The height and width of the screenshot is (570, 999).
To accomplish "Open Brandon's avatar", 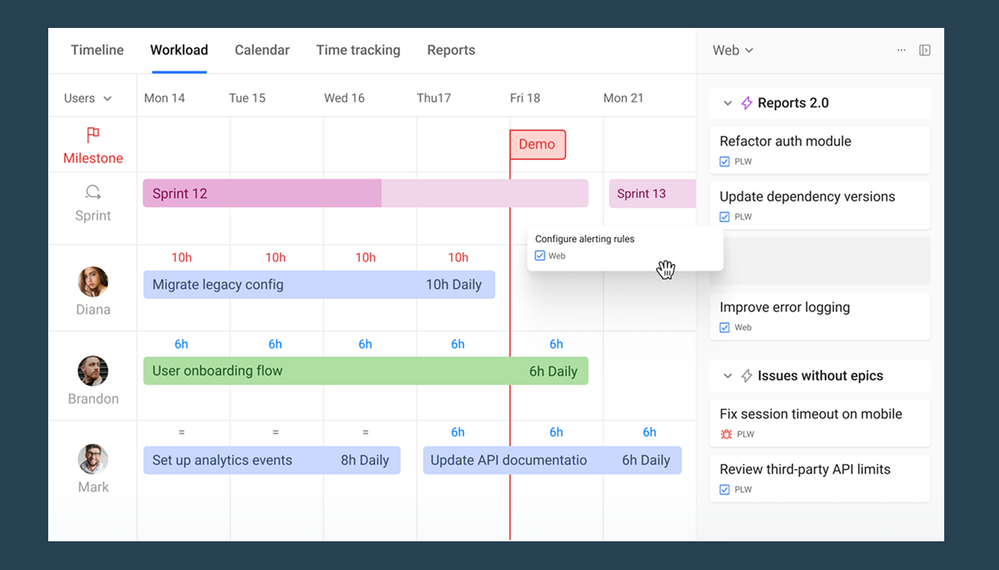I will coord(93,371).
